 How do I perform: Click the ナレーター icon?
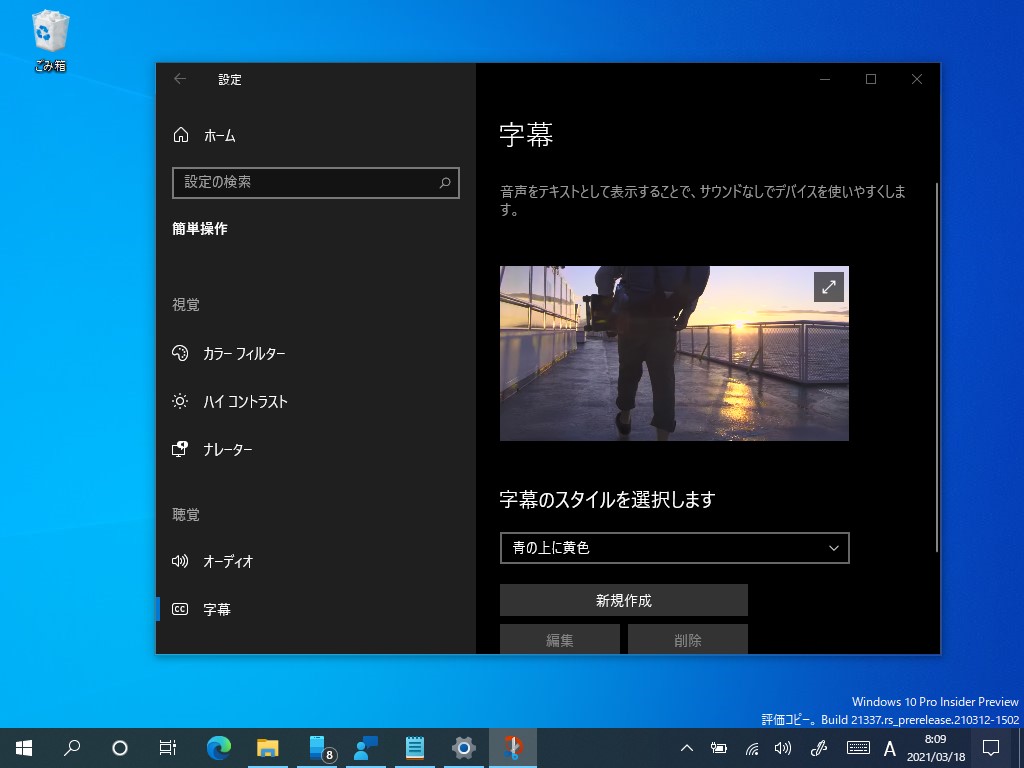[x=180, y=449]
